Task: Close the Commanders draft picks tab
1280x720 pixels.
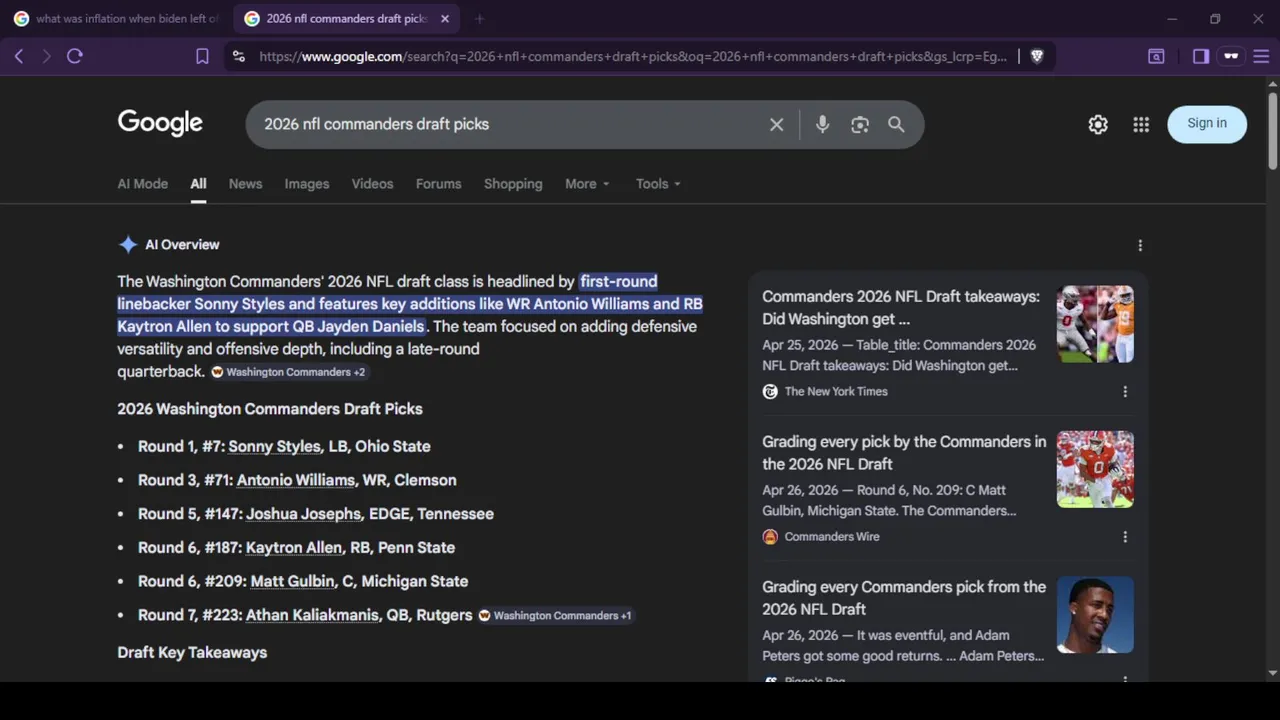Action: tap(445, 19)
